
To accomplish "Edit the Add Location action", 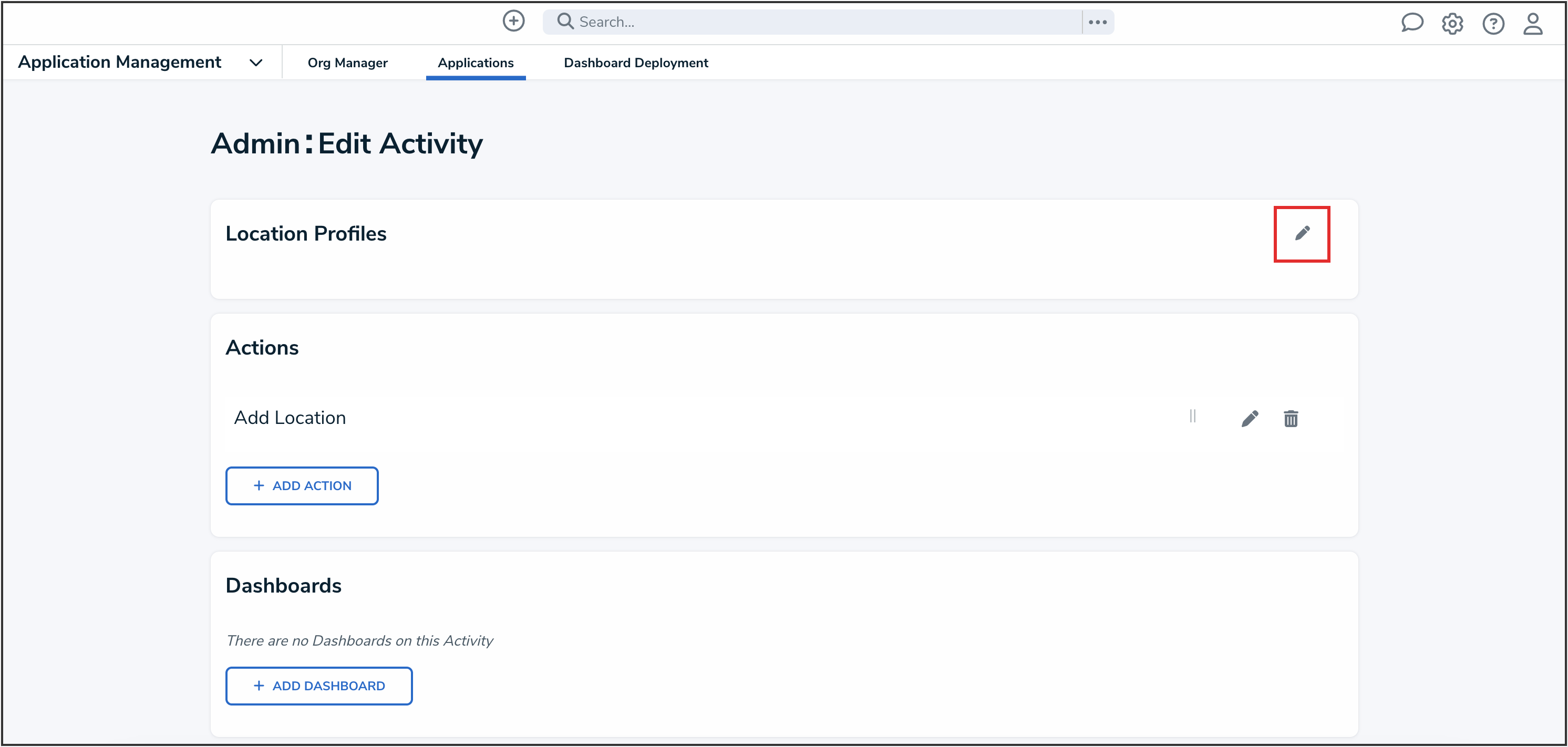I will pyautogui.click(x=1249, y=419).
